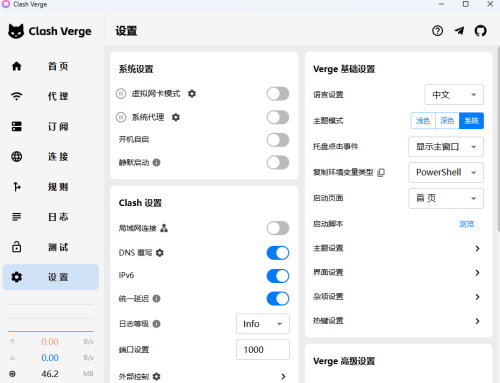Click info icon beside 静默启动

[156, 162]
